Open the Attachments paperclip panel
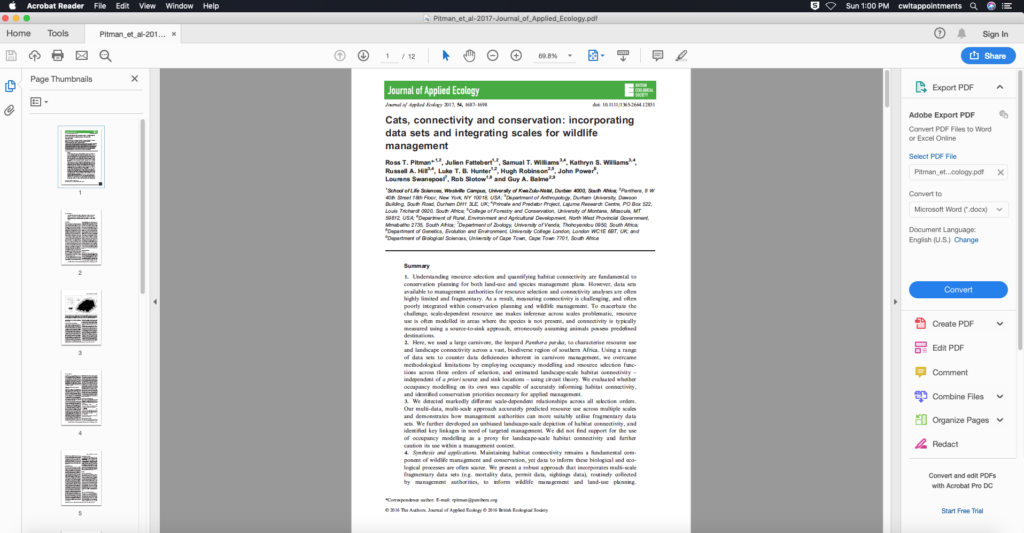This screenshot has width=1024, height=533. (10, 110)
